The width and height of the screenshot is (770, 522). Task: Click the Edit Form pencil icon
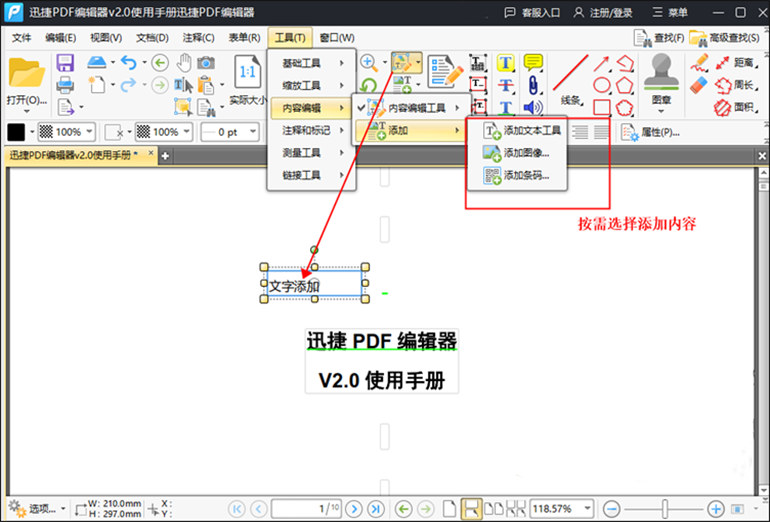pyautogui.click(x=445, y=72)
